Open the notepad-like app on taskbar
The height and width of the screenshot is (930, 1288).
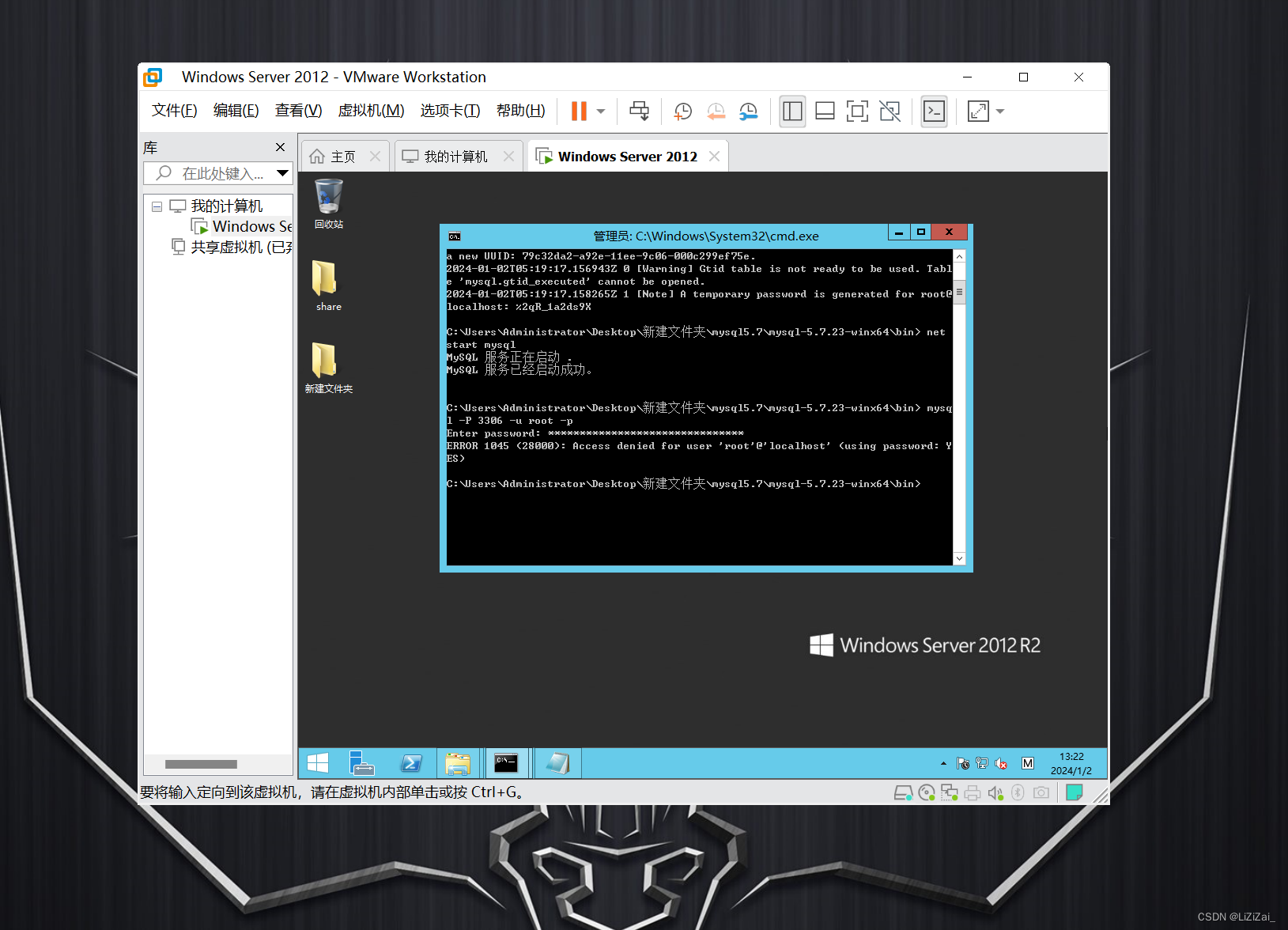tap(558, 763)
